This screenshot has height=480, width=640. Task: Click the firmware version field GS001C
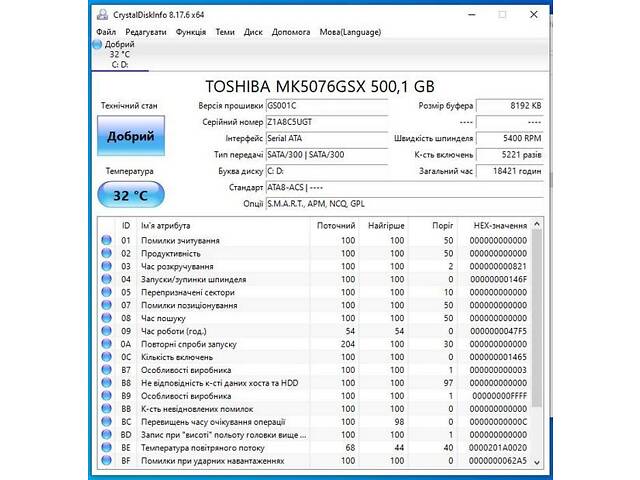327,106
